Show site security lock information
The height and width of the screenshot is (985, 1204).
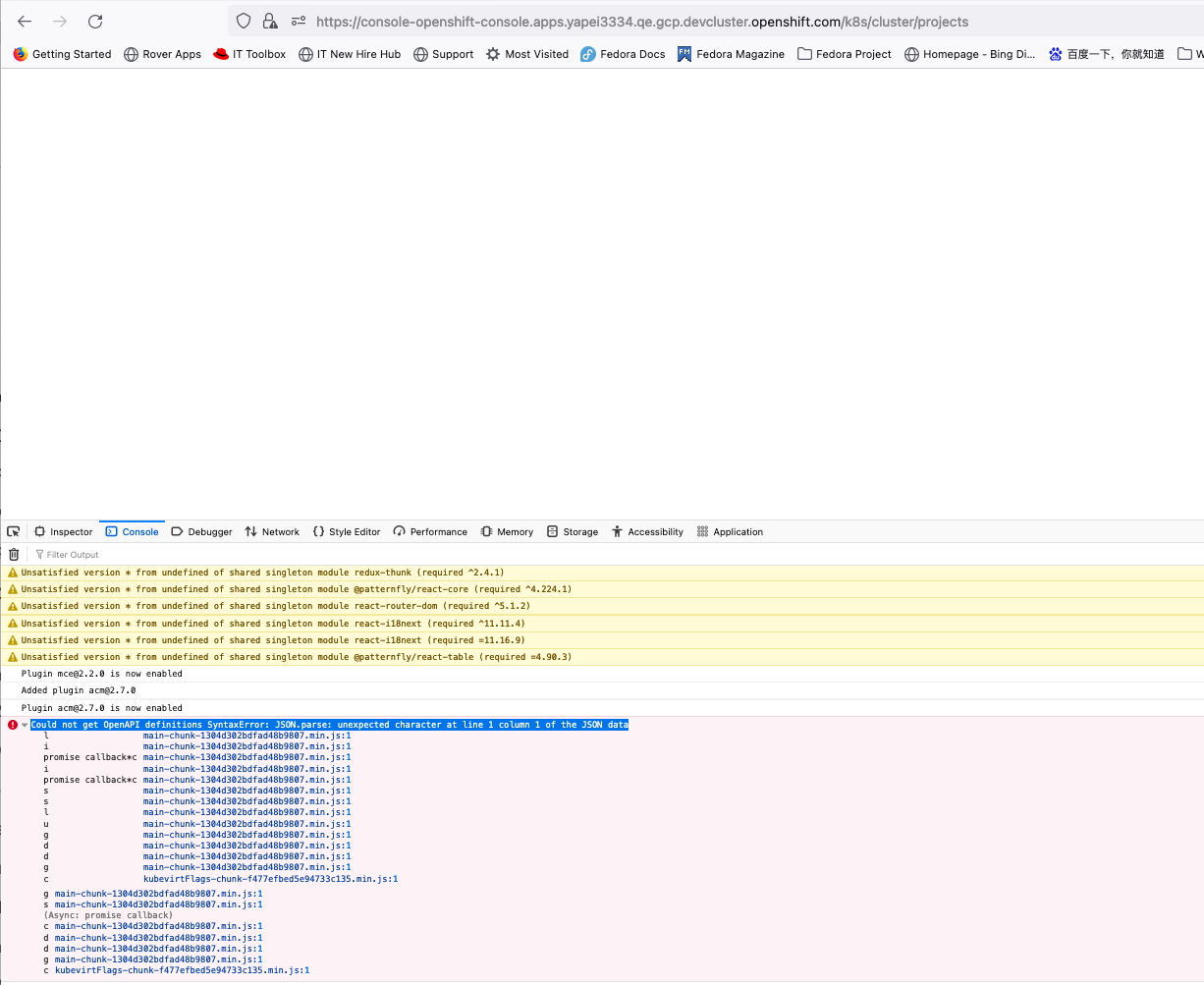[x=270, y=22]
